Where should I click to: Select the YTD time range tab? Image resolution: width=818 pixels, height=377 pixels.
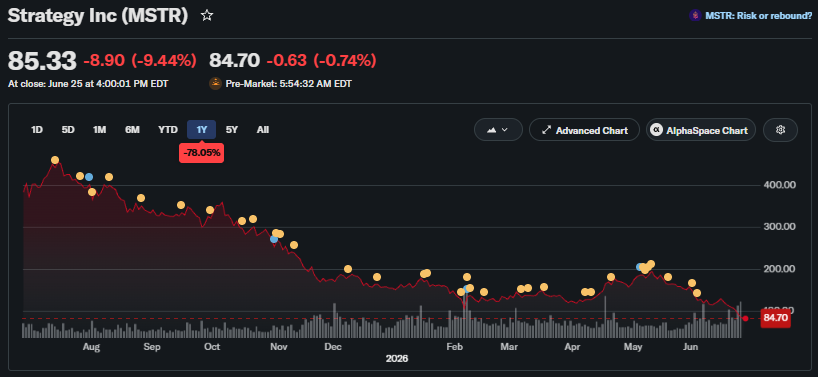[168, 130]
